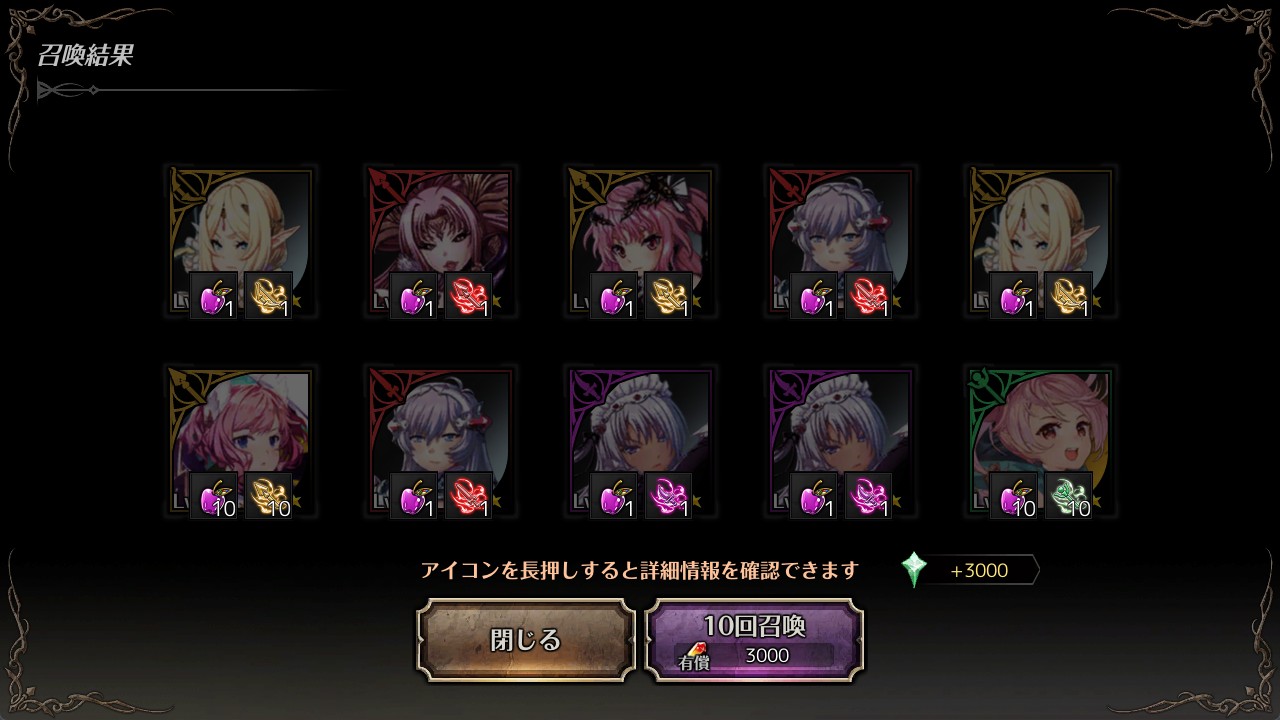This screenshot has height=720, width=1280.
Task: Tap the silver-haired character in top row
Action: 840,241
